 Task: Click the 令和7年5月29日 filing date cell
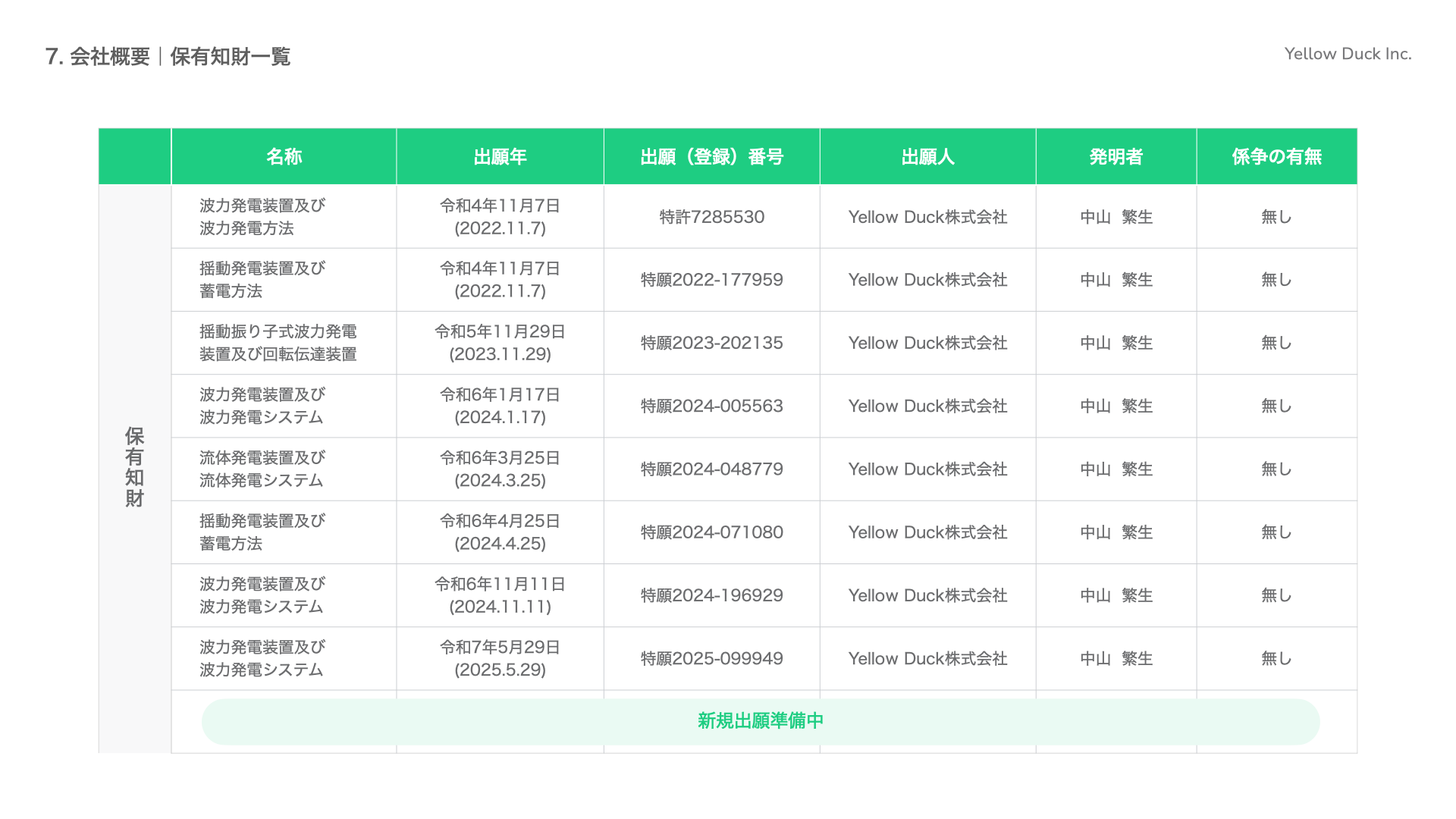point(500,658)
